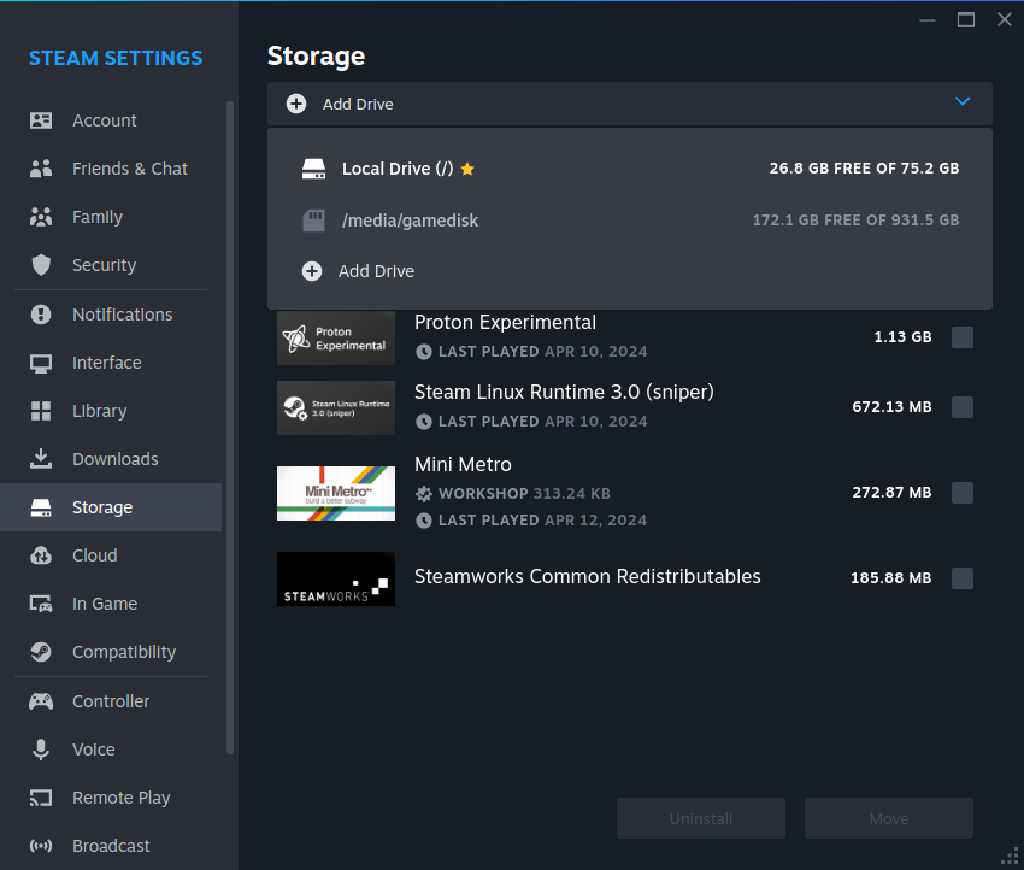
Task: Open the Controller settings icon
Action: click(41, 701)
